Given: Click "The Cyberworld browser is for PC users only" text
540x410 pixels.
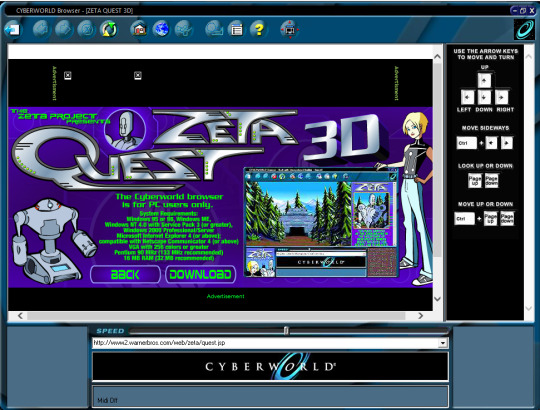Looking at the screenshot, I should tap(169, 201).
